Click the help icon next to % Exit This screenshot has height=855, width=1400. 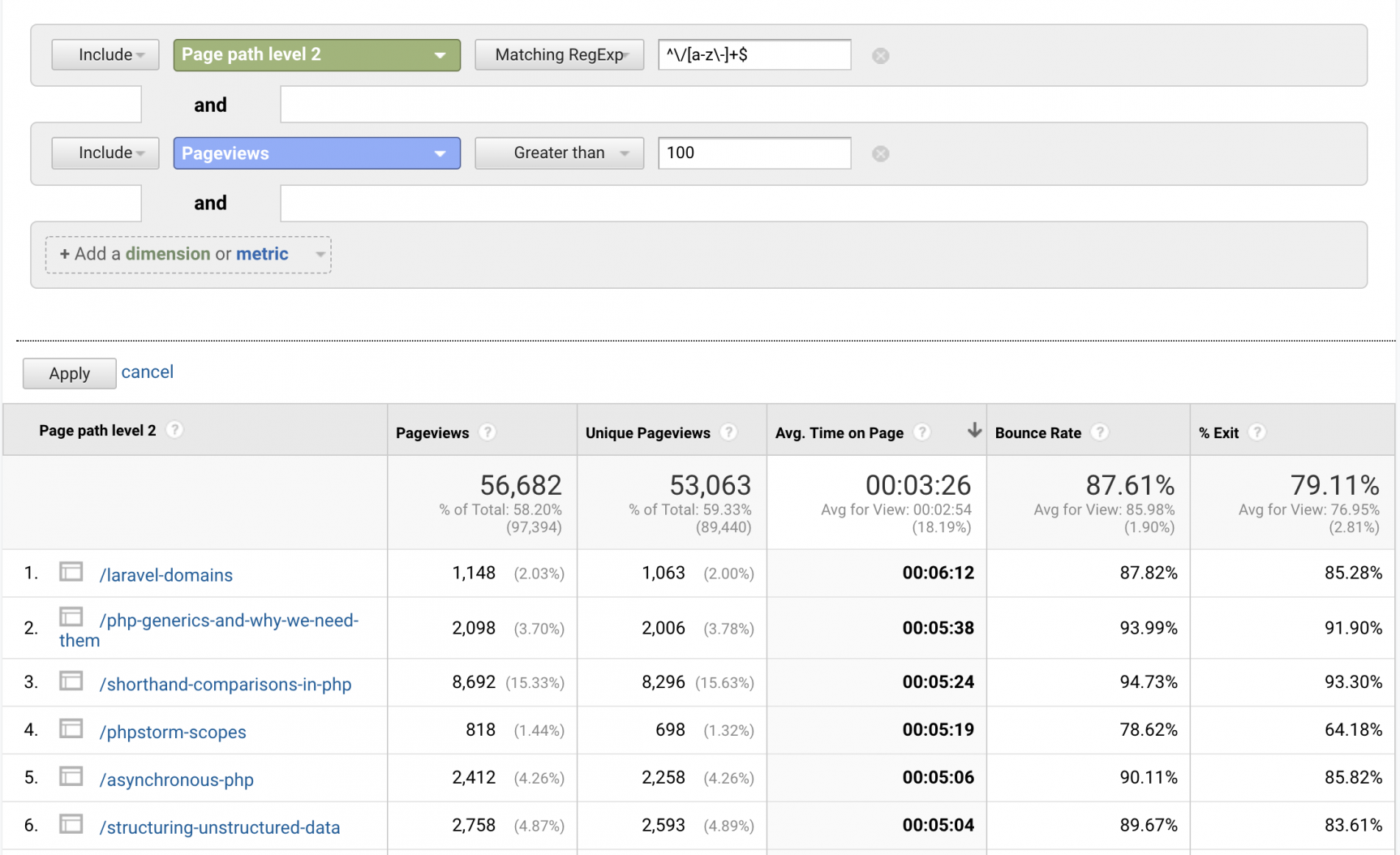coord(1257,432)
